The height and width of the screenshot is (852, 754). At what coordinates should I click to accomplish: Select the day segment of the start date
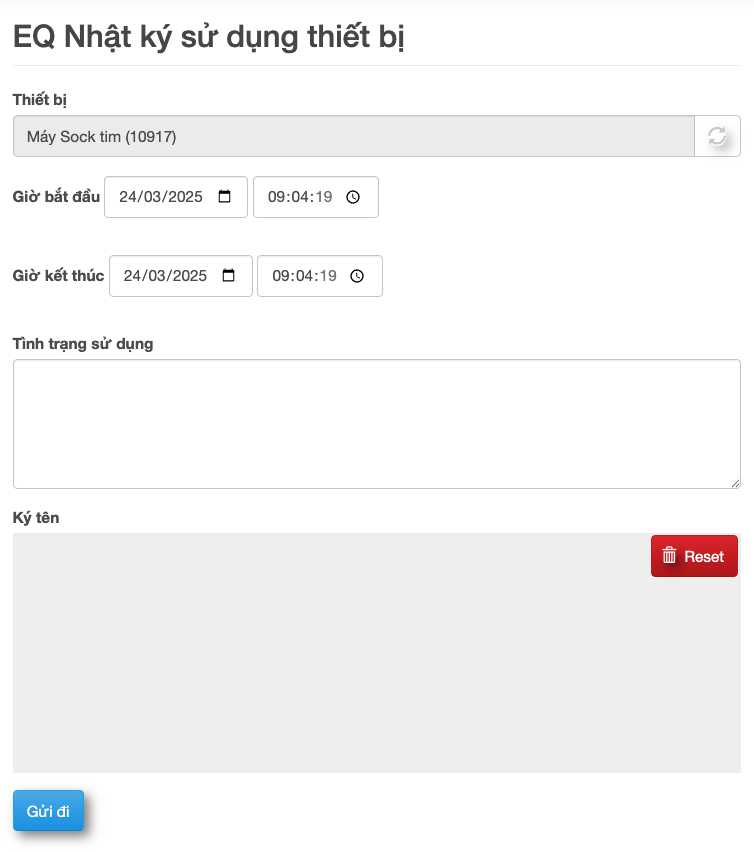(x=128, y=197)
